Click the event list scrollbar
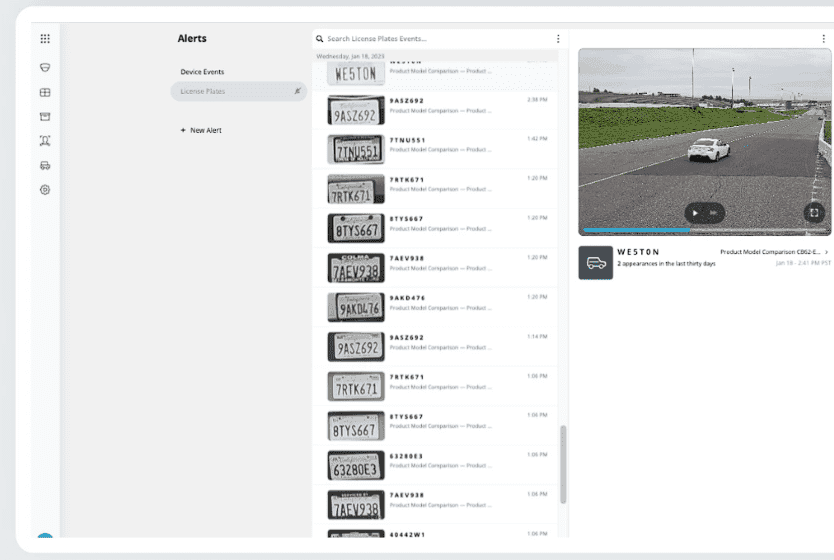Screen dimensions: 834x560 [x=563, y=464]
